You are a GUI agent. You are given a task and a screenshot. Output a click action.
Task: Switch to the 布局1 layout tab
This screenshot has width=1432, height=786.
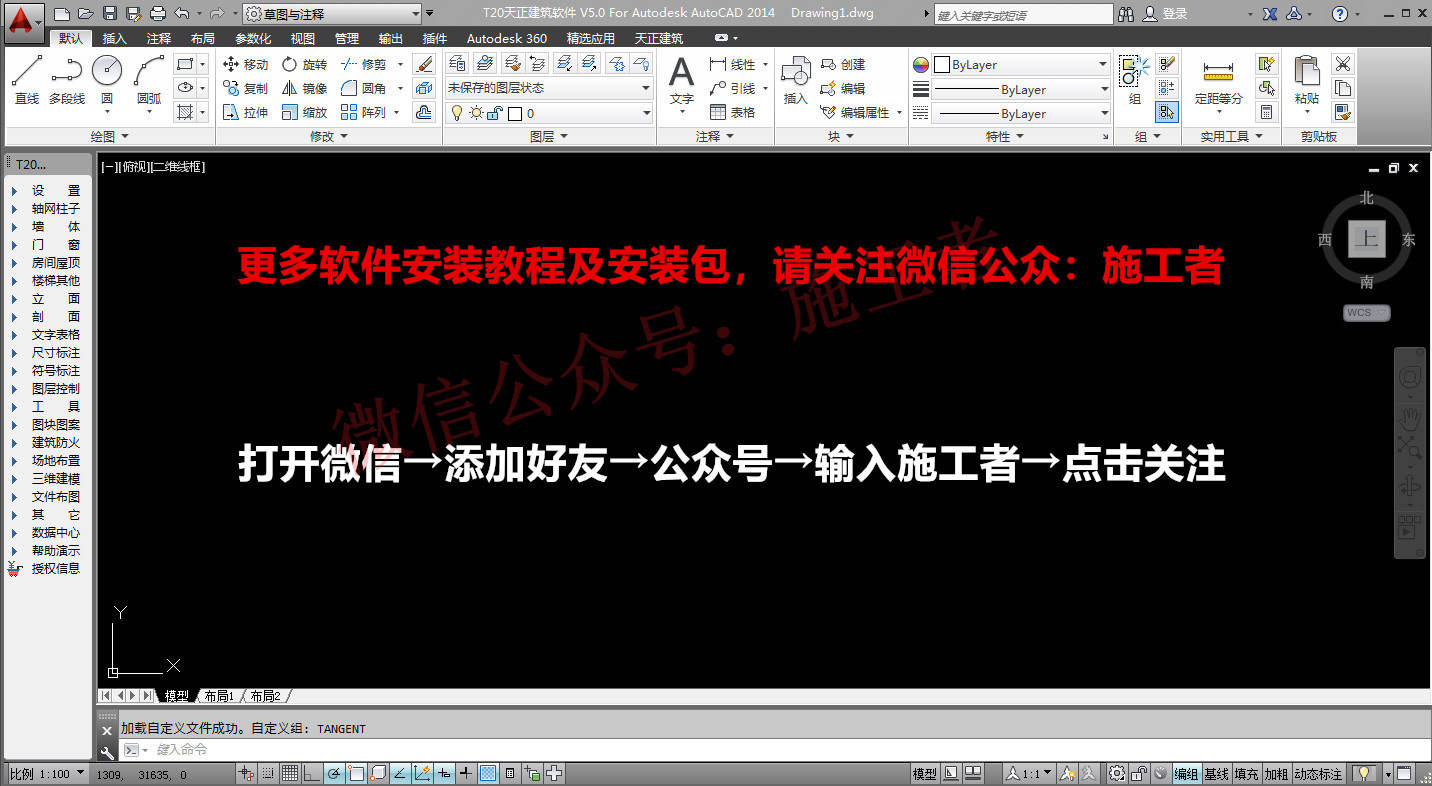[219, 696]
